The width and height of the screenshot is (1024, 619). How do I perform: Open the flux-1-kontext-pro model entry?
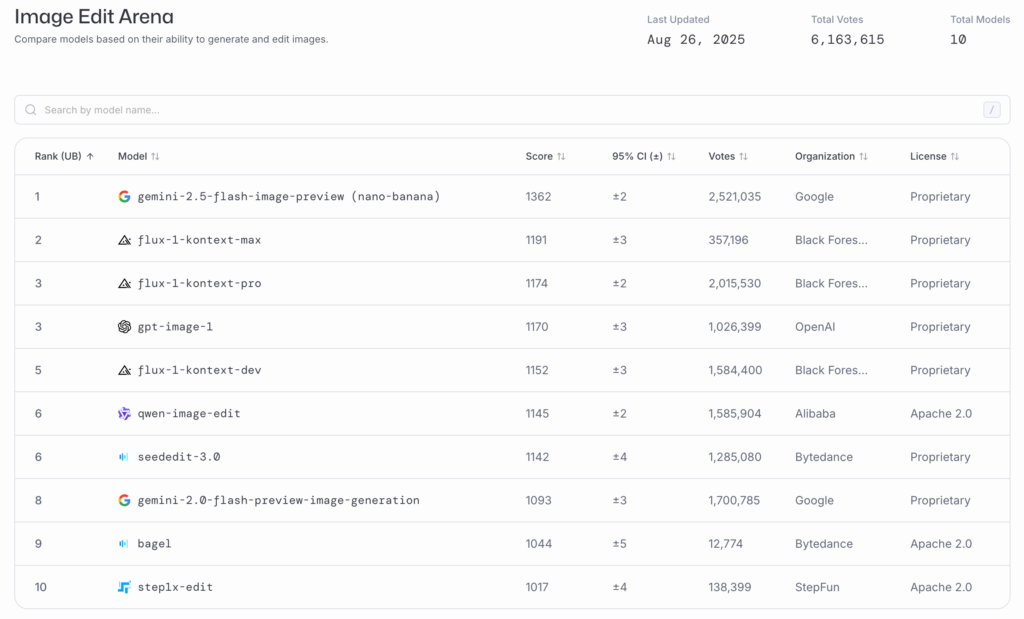[x=199, y=283]
